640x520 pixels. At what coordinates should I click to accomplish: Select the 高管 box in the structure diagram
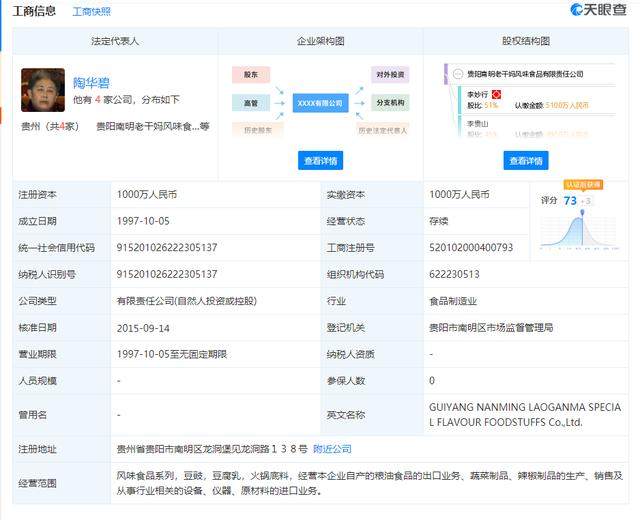(251, 103)
